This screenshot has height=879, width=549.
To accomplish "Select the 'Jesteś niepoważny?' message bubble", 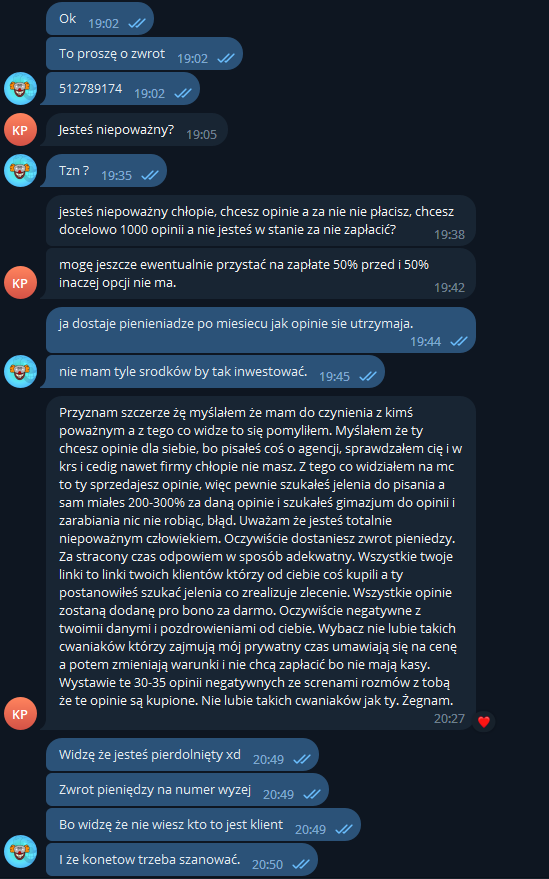I will 137,129.
